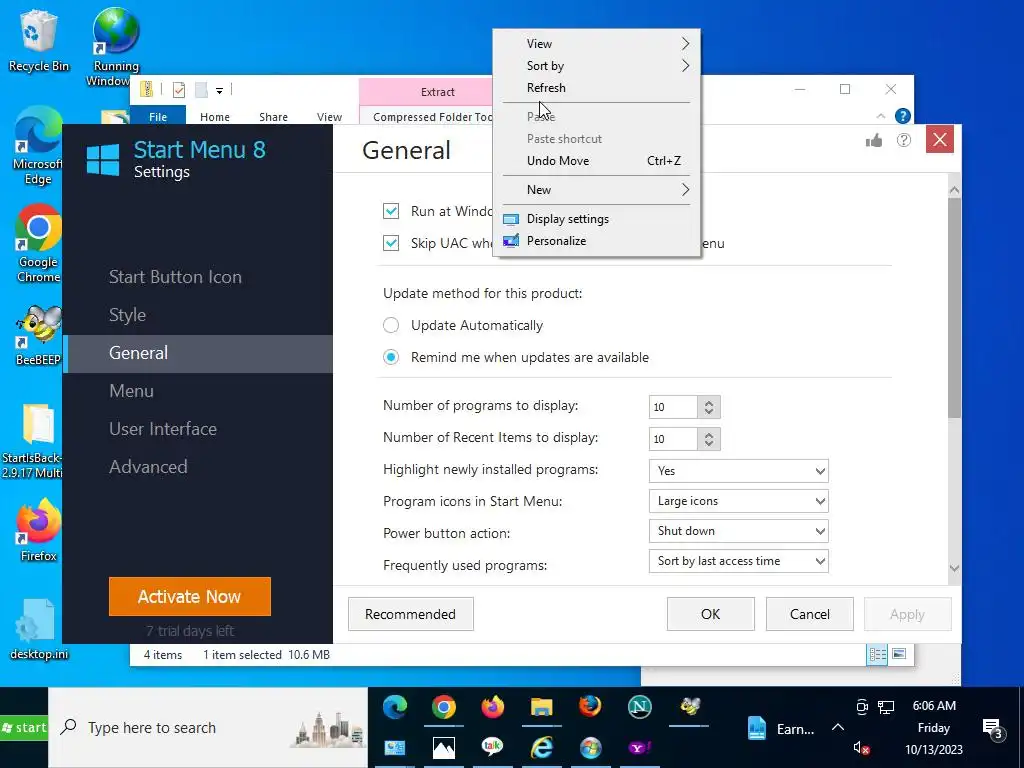Screen dimensions: 1024x768
Task: Open Google Chrome from the taskbar
Action: (443, 707)
